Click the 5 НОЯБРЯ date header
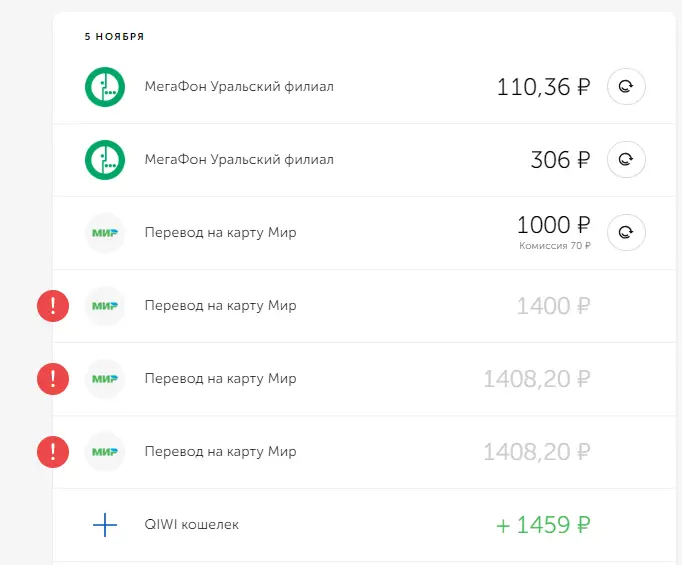Viewport: 682px width, 565px height. [x=114, y=37]
